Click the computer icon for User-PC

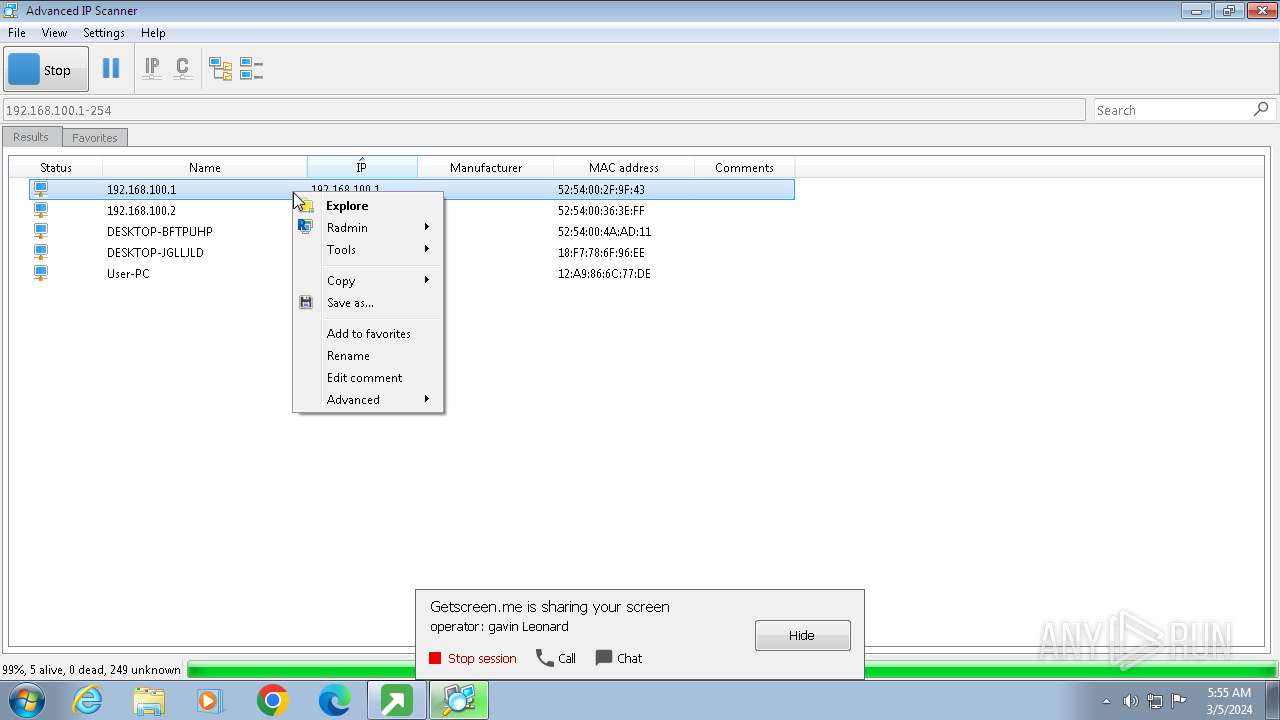coord(41,273)
